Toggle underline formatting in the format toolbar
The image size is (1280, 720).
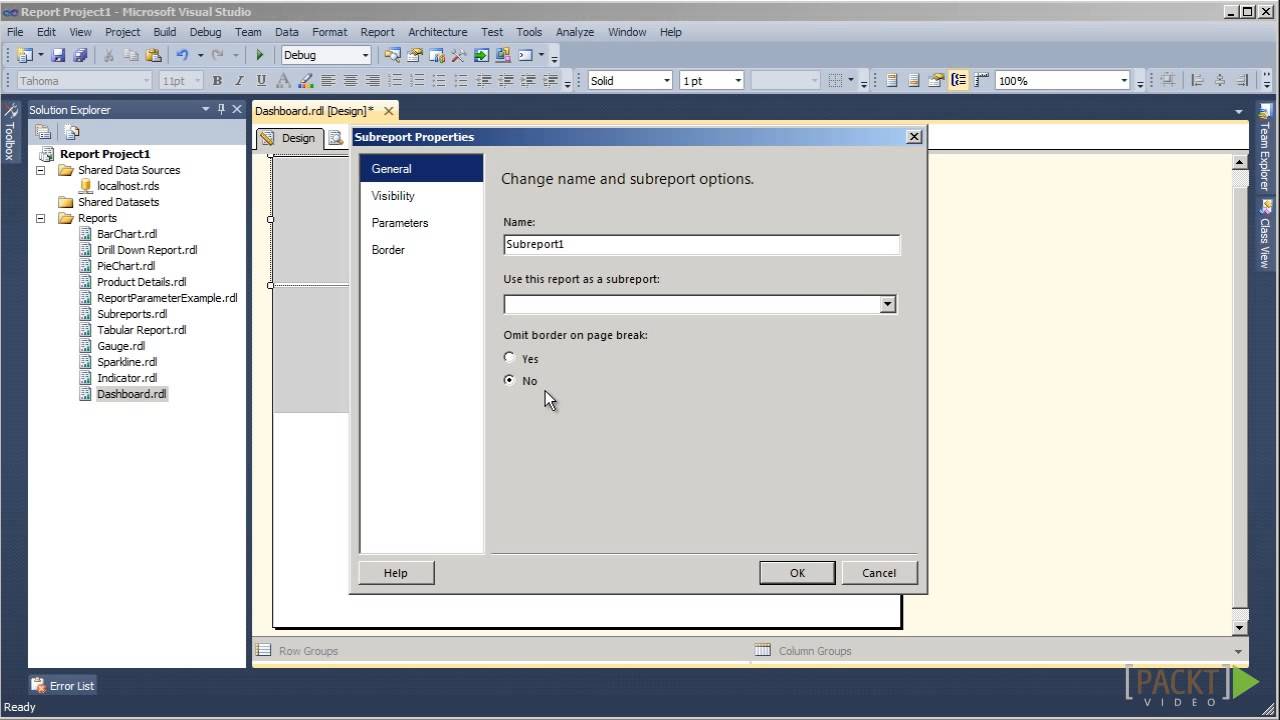coord(261,81)
